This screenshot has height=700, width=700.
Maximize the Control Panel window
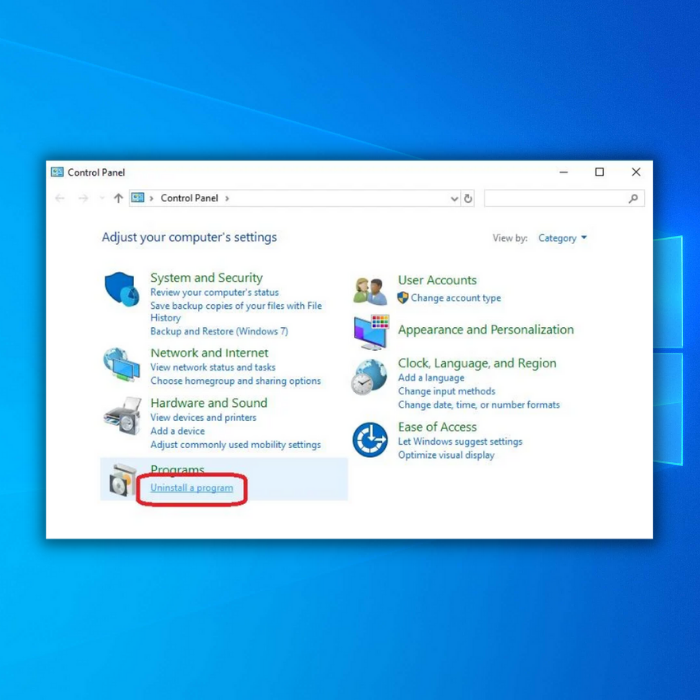point(599,172)
